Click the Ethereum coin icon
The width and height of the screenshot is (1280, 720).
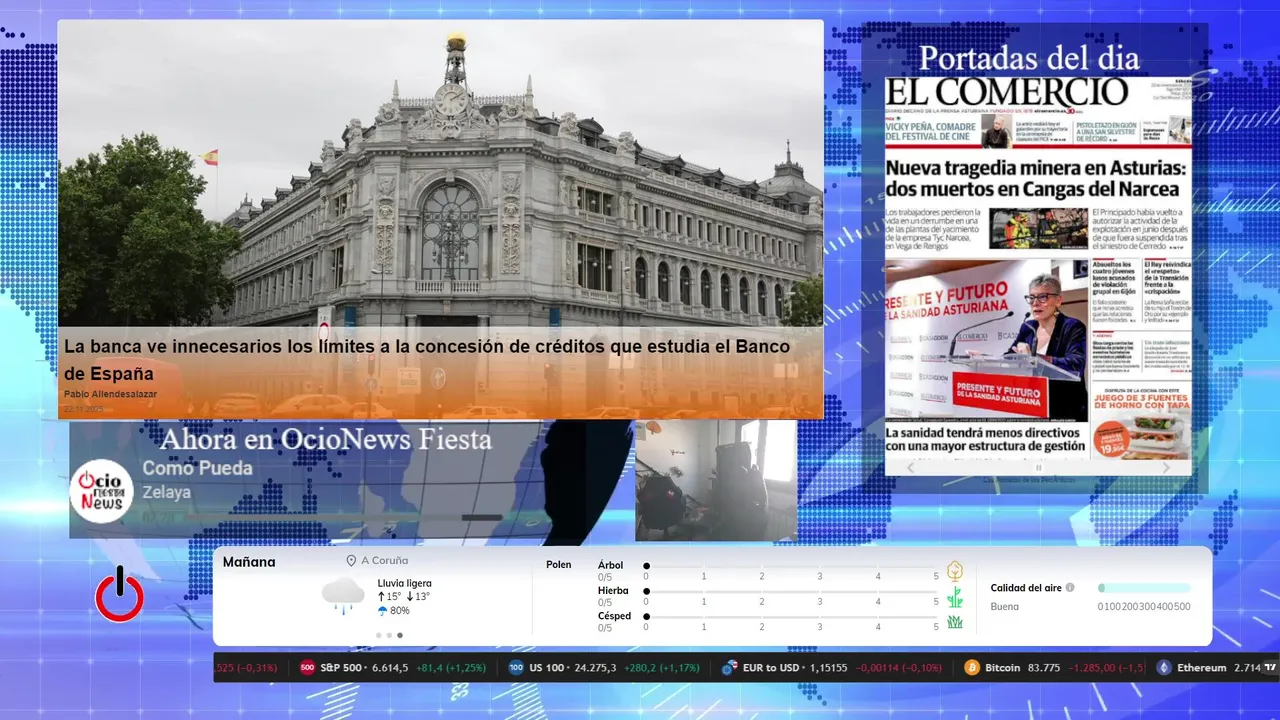1164,668
